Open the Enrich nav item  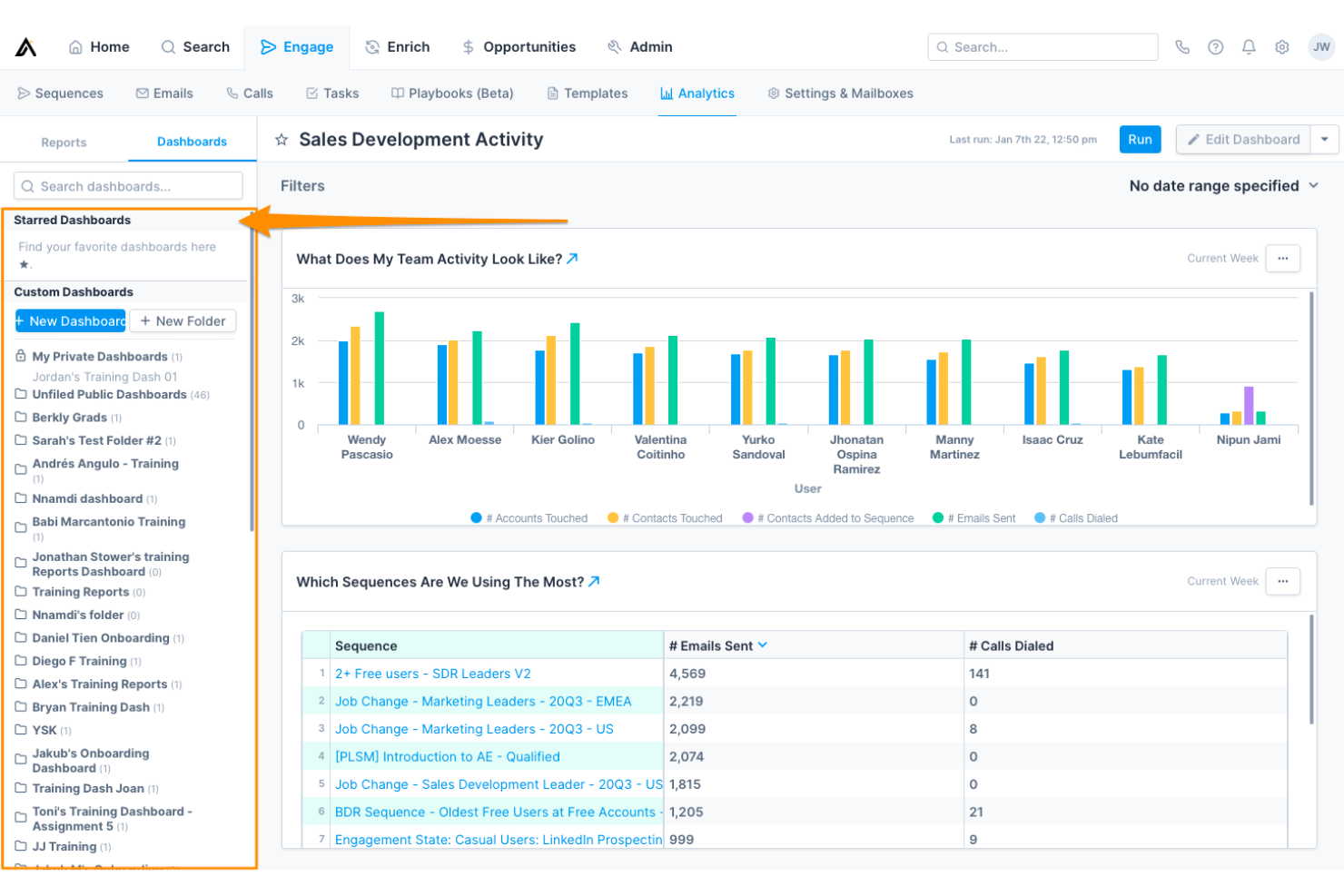[x=398, y=47]
